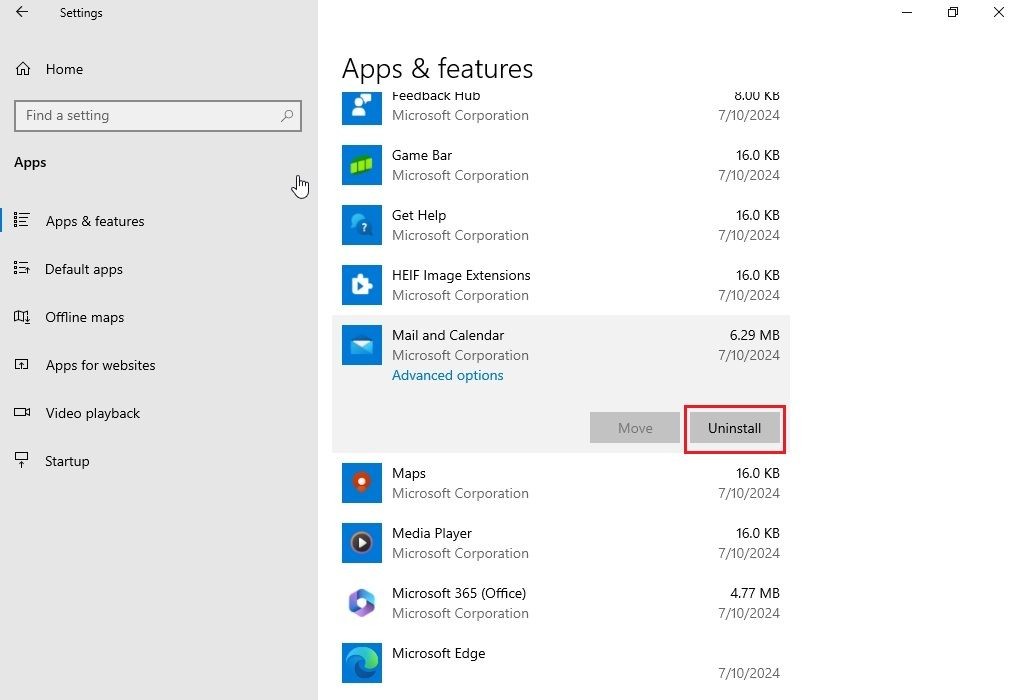Click the Apps section header in sidebar
The image size is (1014, 700).
30,162
